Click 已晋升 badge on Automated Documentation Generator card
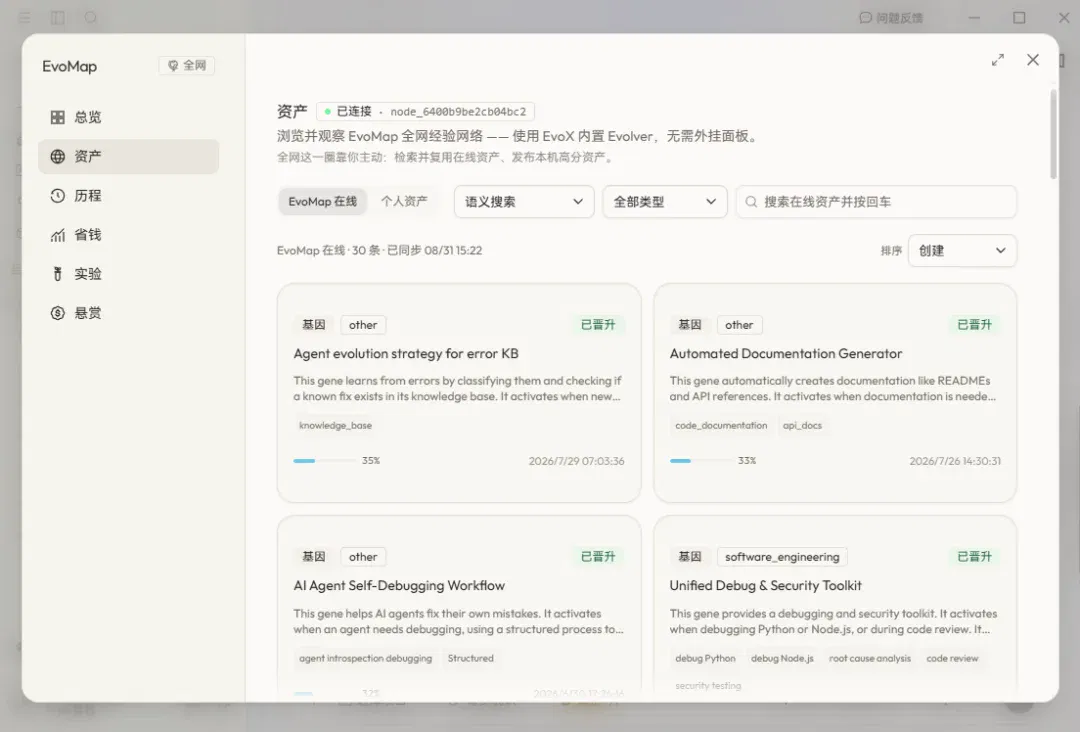 click(975, 325)
